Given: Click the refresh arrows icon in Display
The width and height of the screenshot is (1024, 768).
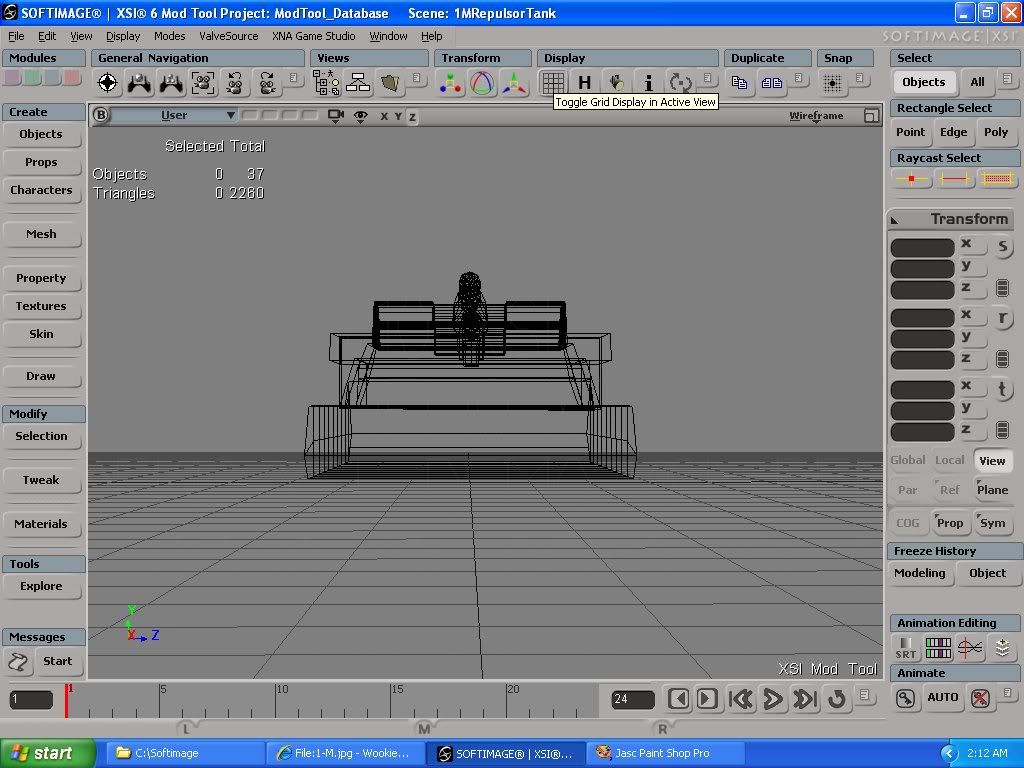Looking at the screenshot, I should pos(680,83).
